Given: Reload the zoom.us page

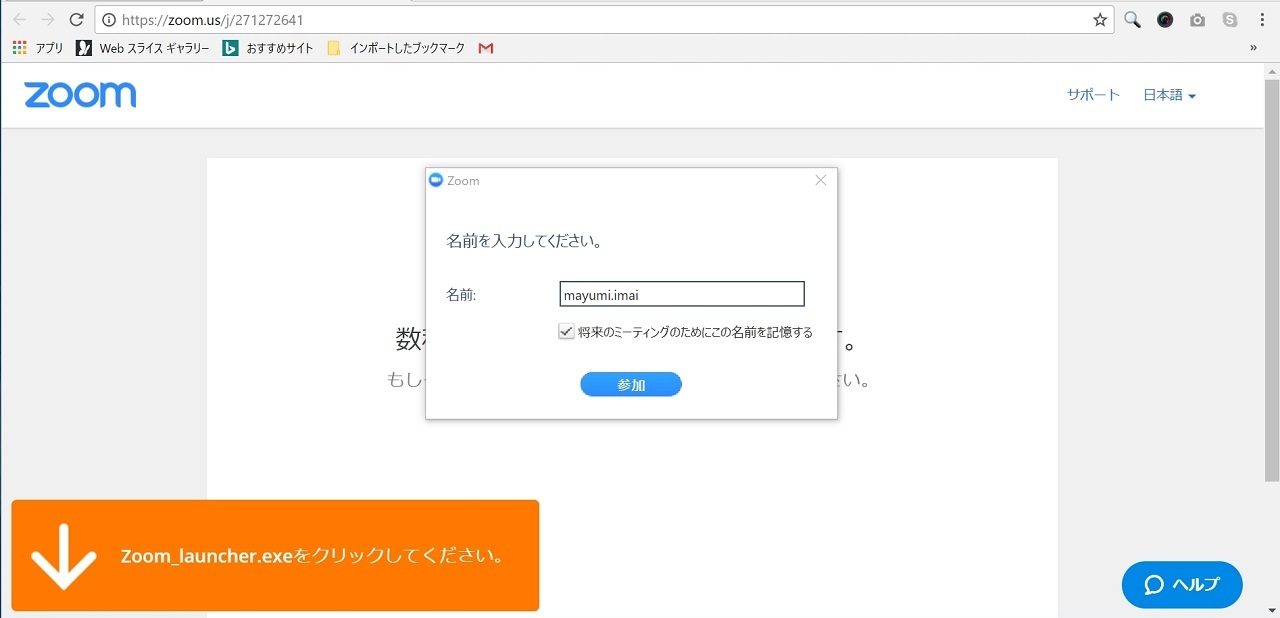Looking at the screenshot, I should tap(76, 20).
